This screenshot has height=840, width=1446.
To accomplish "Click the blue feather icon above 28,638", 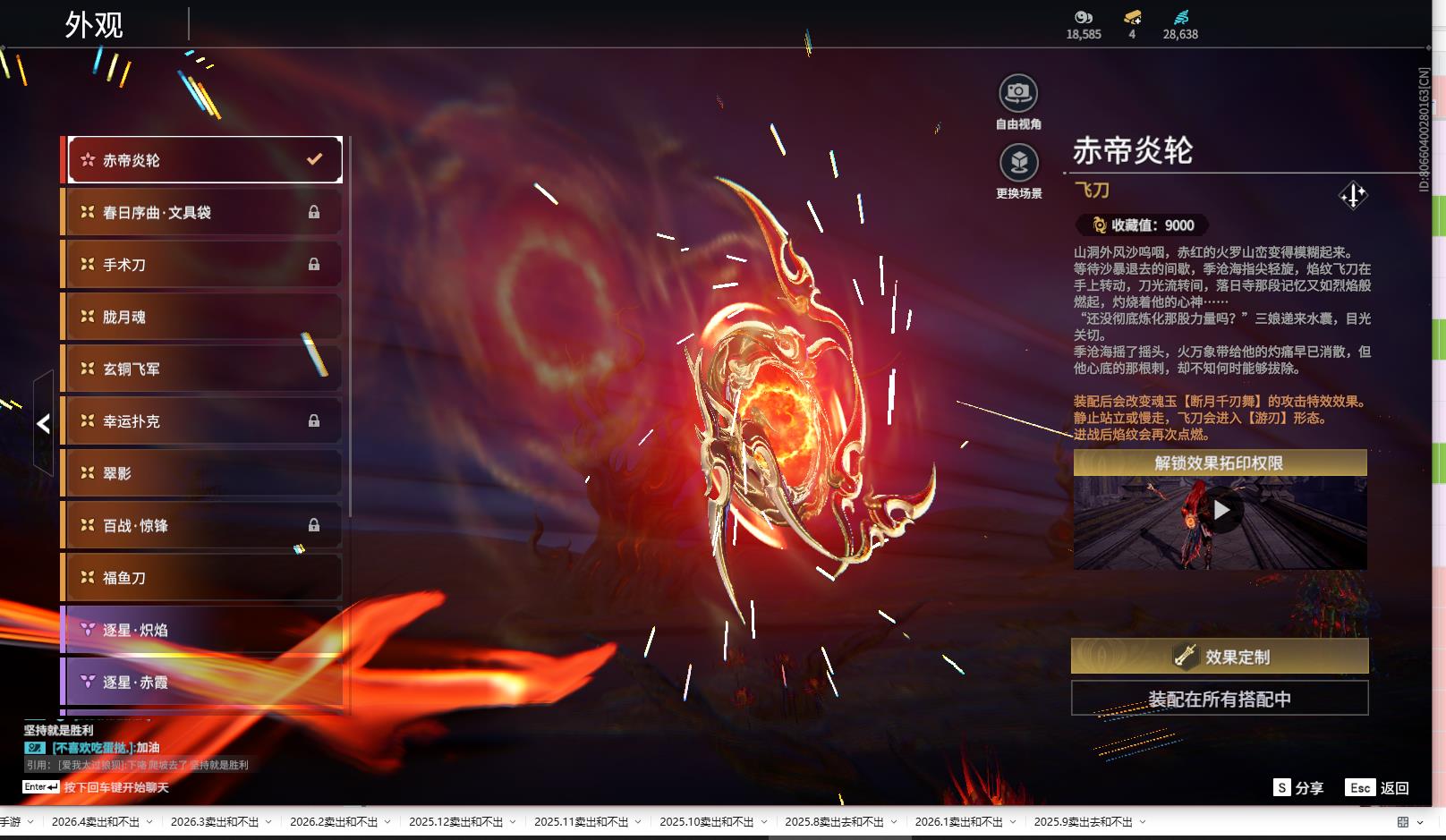I will click(x=1180, y=17).
